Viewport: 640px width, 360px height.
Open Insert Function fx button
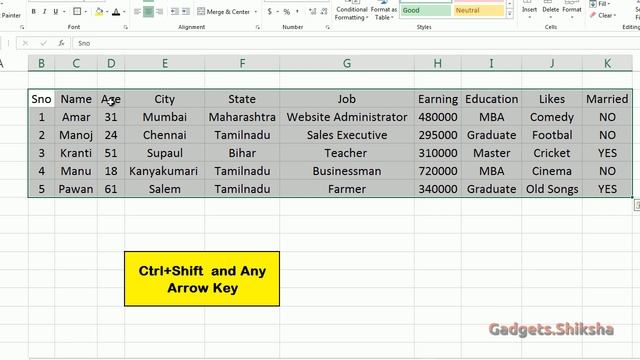pyautogui.click(x=61, y=43)
